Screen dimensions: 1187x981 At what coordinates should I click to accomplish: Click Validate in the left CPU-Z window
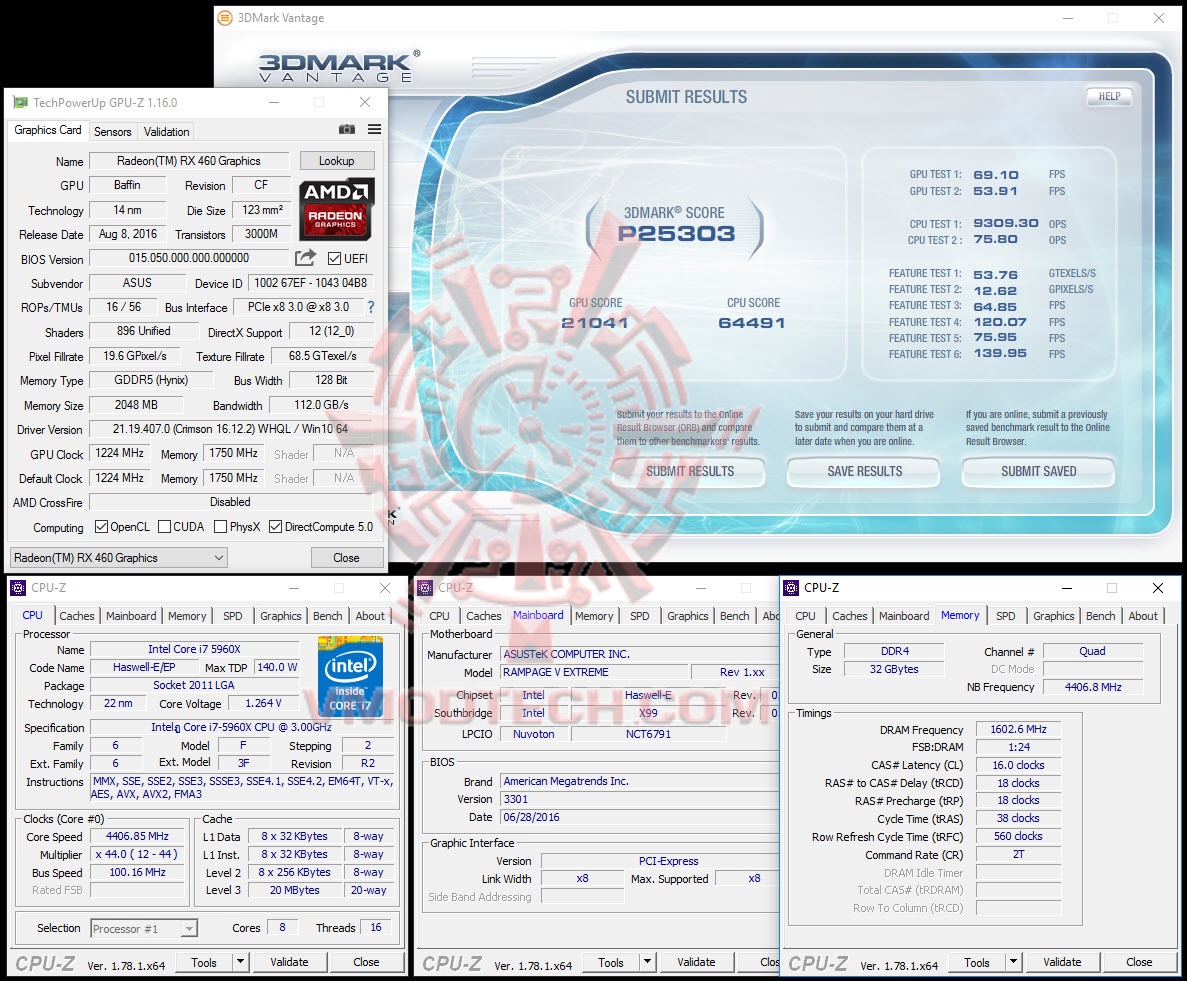289,962
